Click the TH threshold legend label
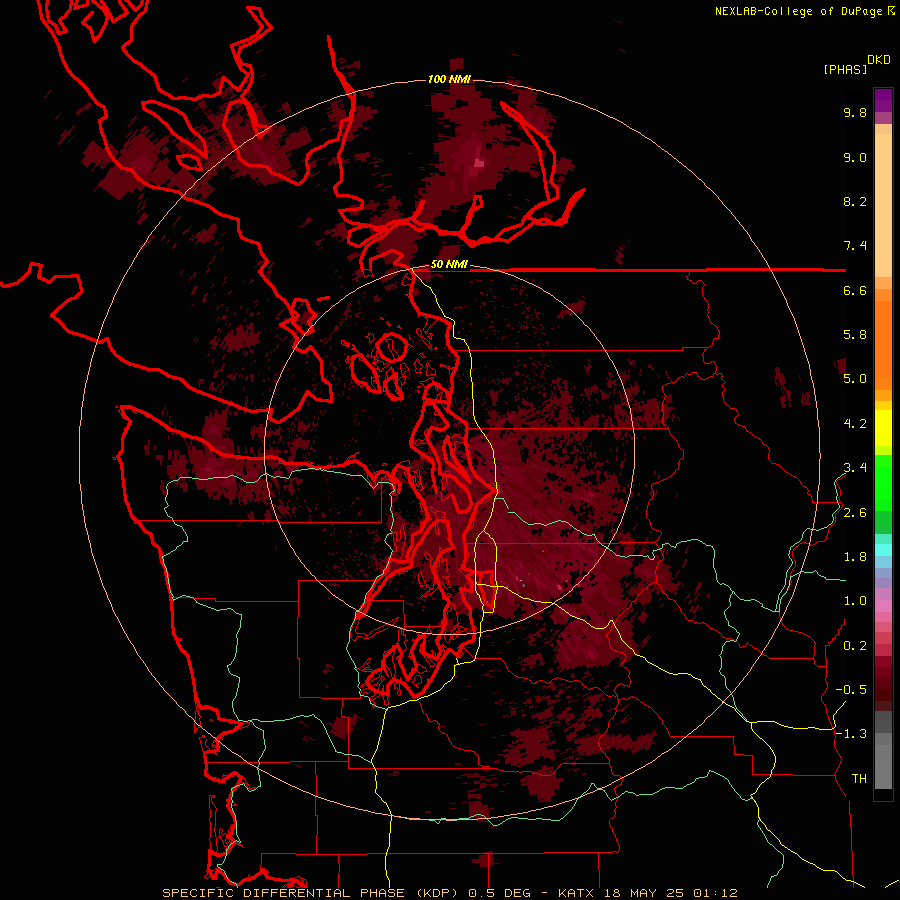 click(859, 779)
